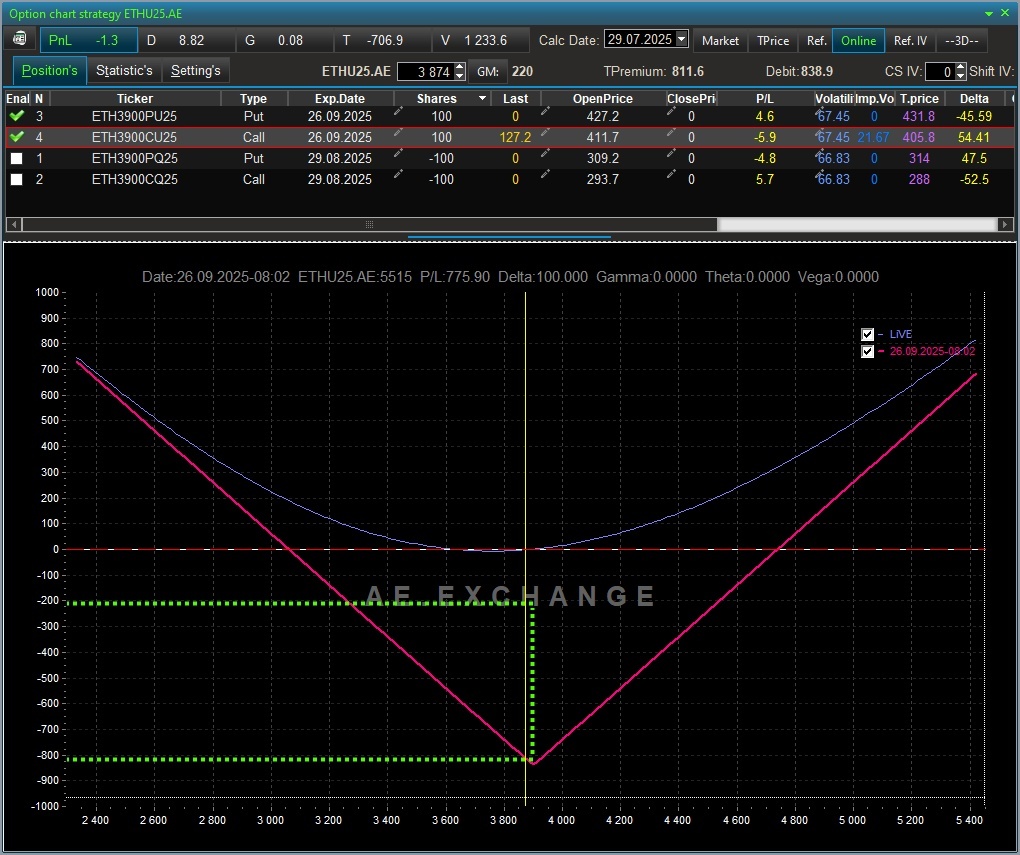Image resolution: width=1020 pixels, height=855 pixels.
Task: Click the Last value 127.2
Action: 515,137
